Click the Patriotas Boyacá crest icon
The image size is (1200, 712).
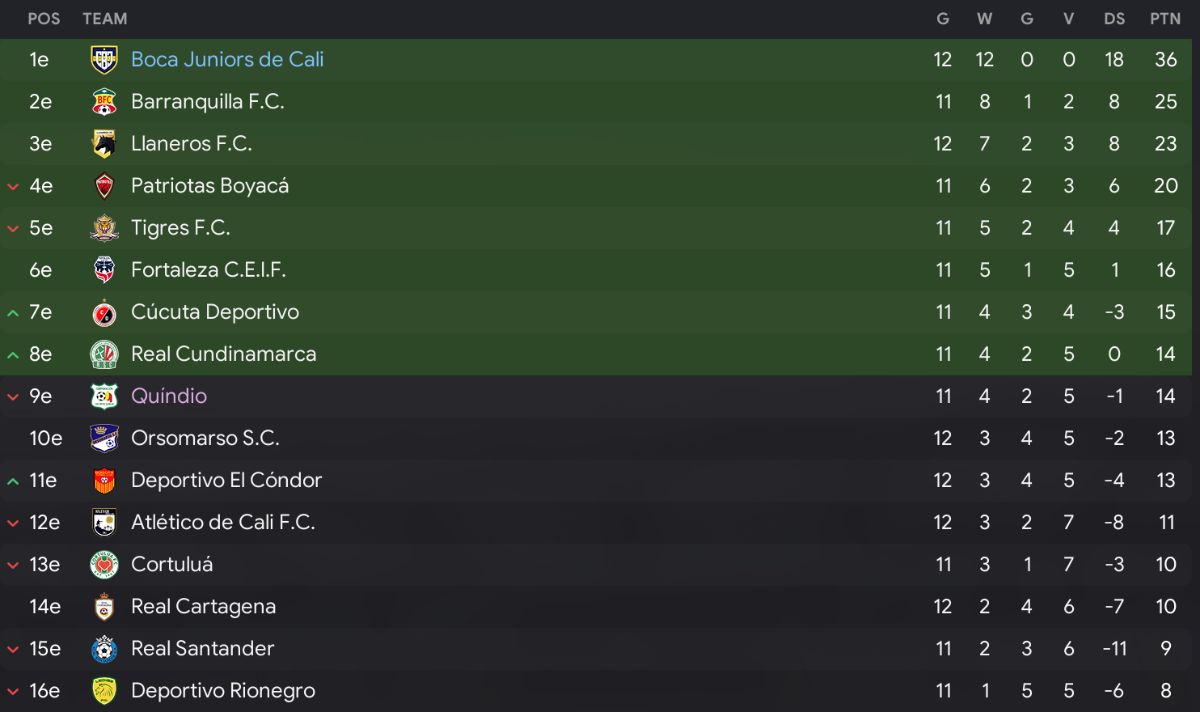click(x=104, y=186)
